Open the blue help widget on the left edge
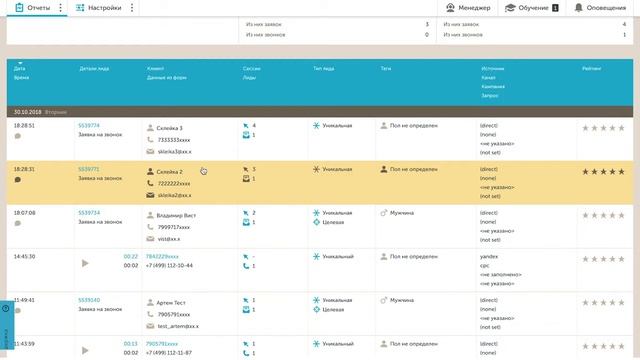The image size is (640, 360). [7, 325]
